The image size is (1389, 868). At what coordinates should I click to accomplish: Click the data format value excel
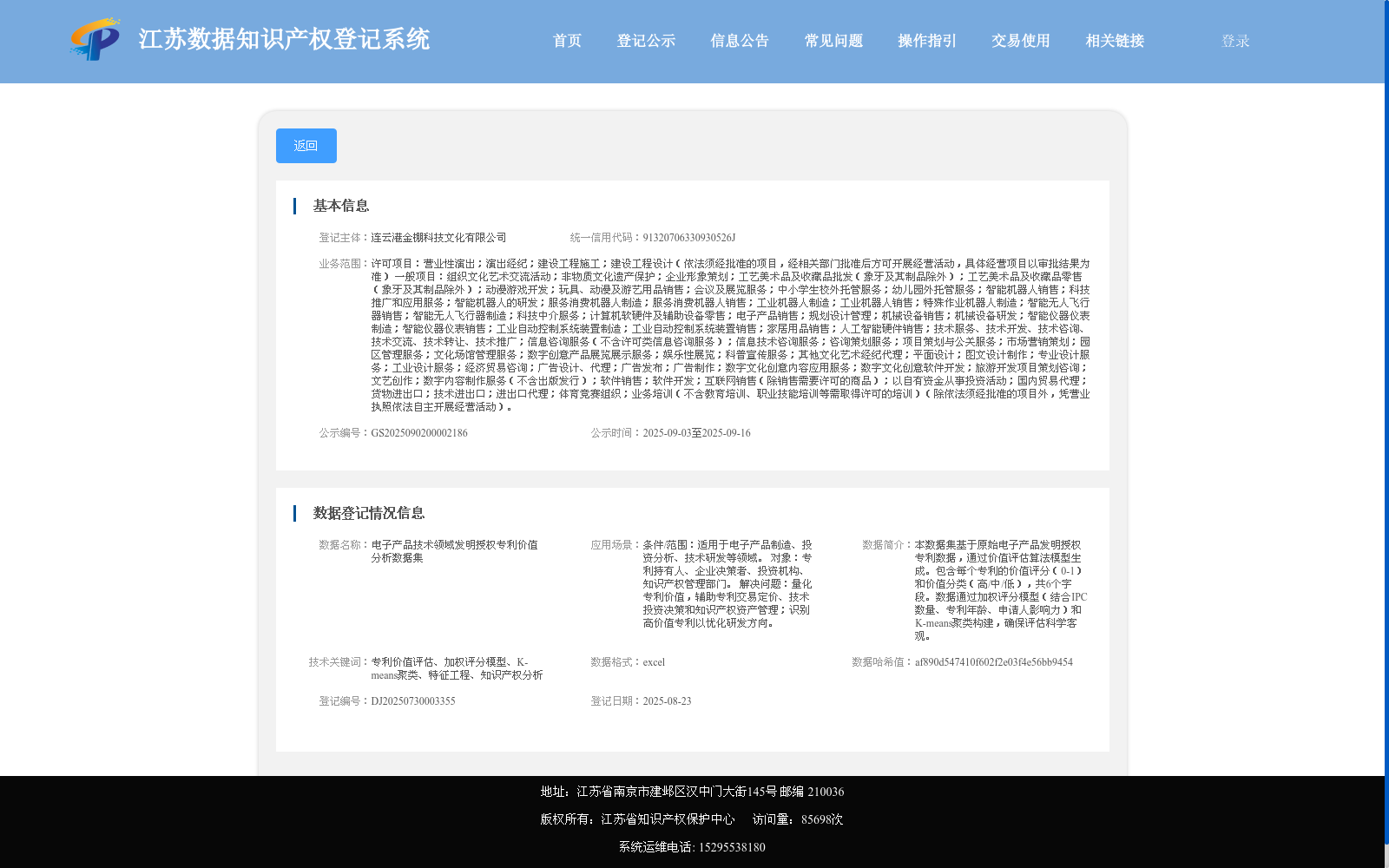click(654, 662)
